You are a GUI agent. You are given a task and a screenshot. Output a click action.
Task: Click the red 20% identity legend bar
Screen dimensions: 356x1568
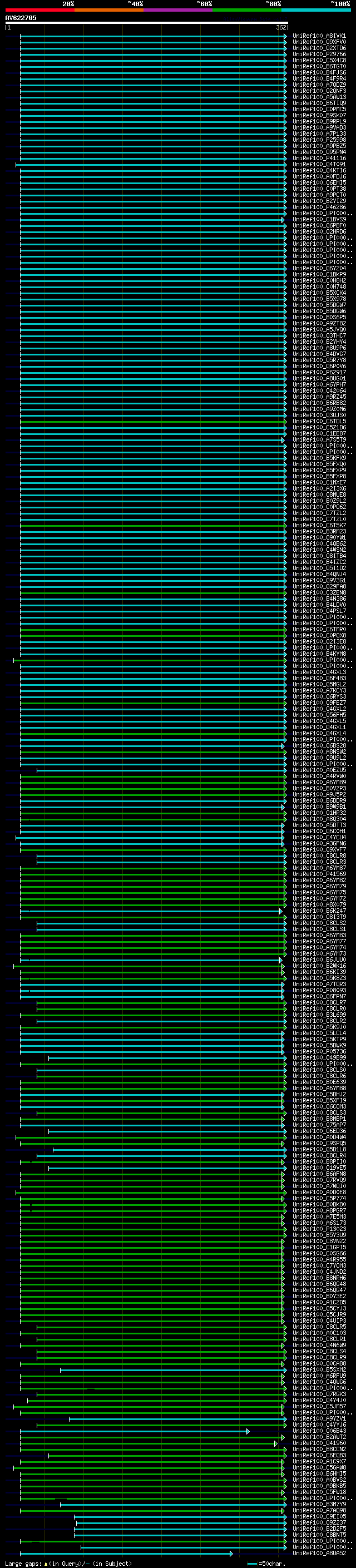39,10
